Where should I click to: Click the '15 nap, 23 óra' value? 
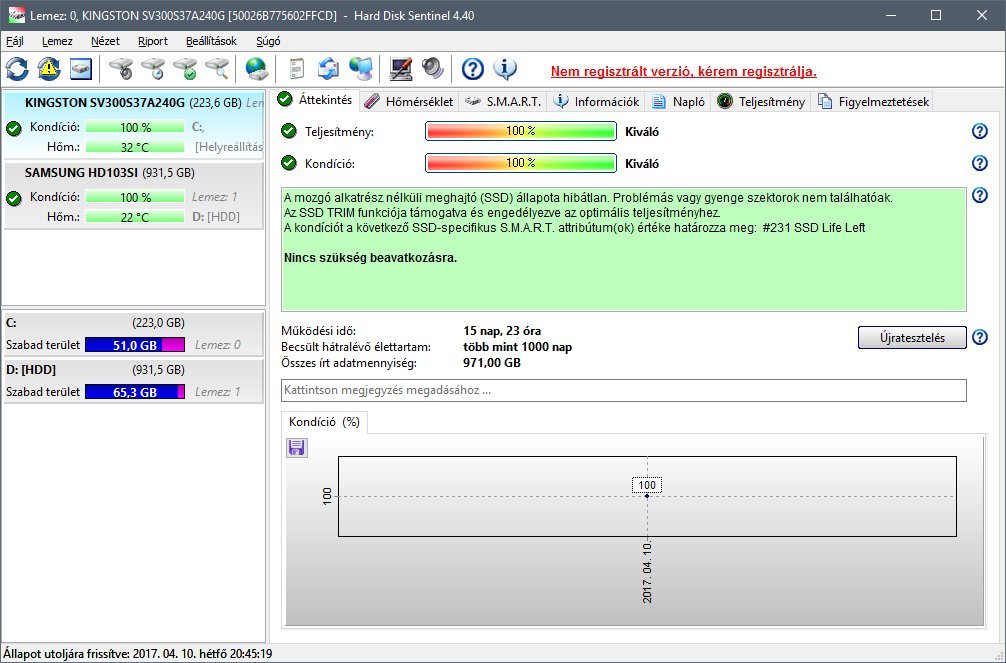tap(502, 331)
